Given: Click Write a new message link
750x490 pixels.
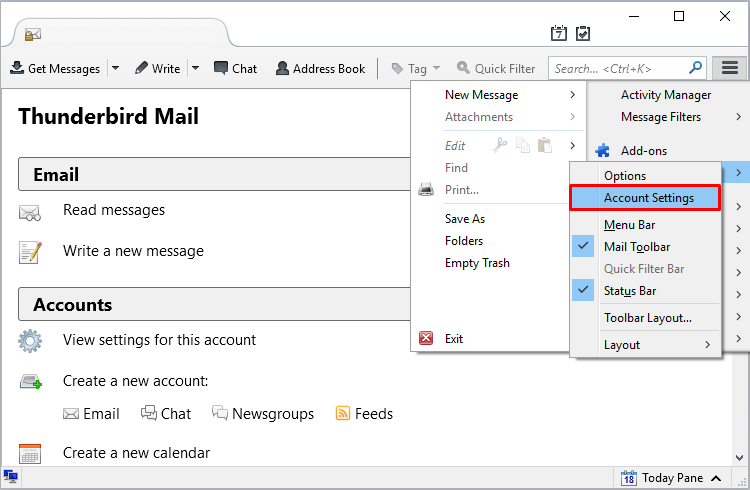Looking at the screenshot, I should (133, 251).
